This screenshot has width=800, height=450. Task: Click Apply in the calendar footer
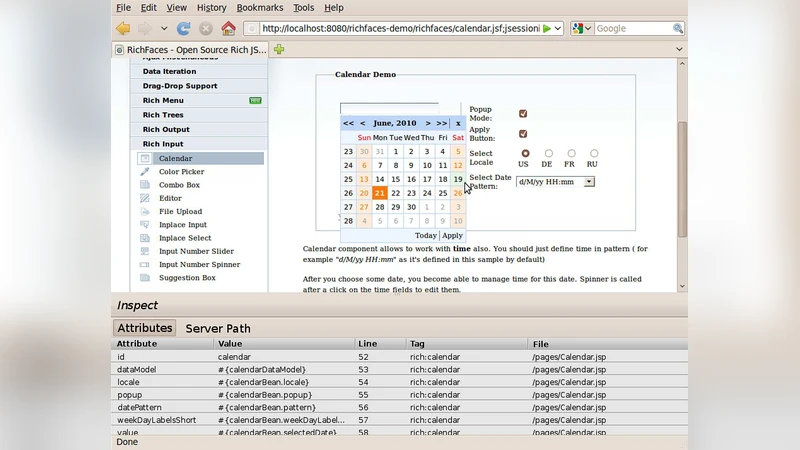[x=453, y=236]
